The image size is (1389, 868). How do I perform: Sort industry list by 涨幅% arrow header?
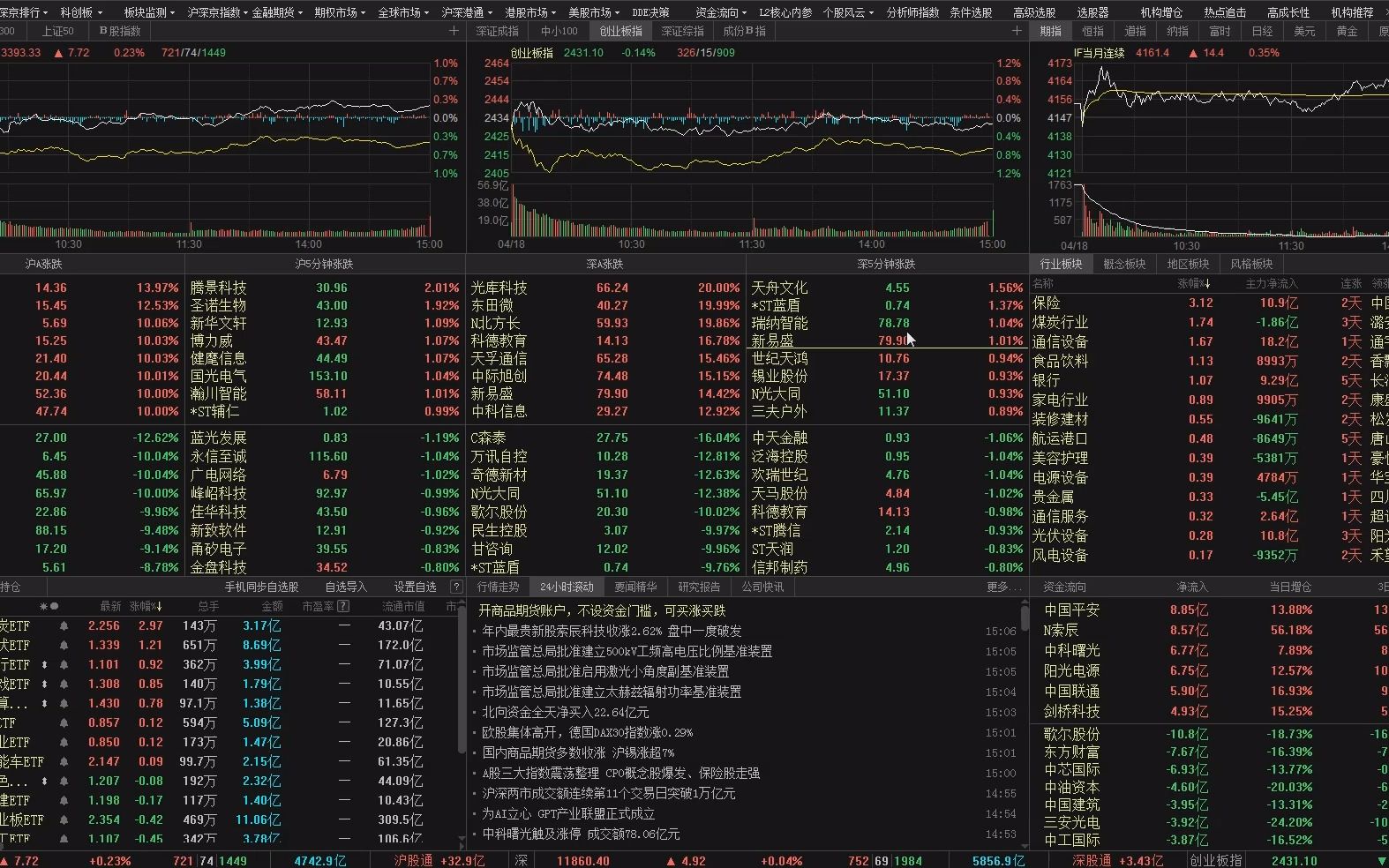pyautogui.click(x=1195, y=283)
